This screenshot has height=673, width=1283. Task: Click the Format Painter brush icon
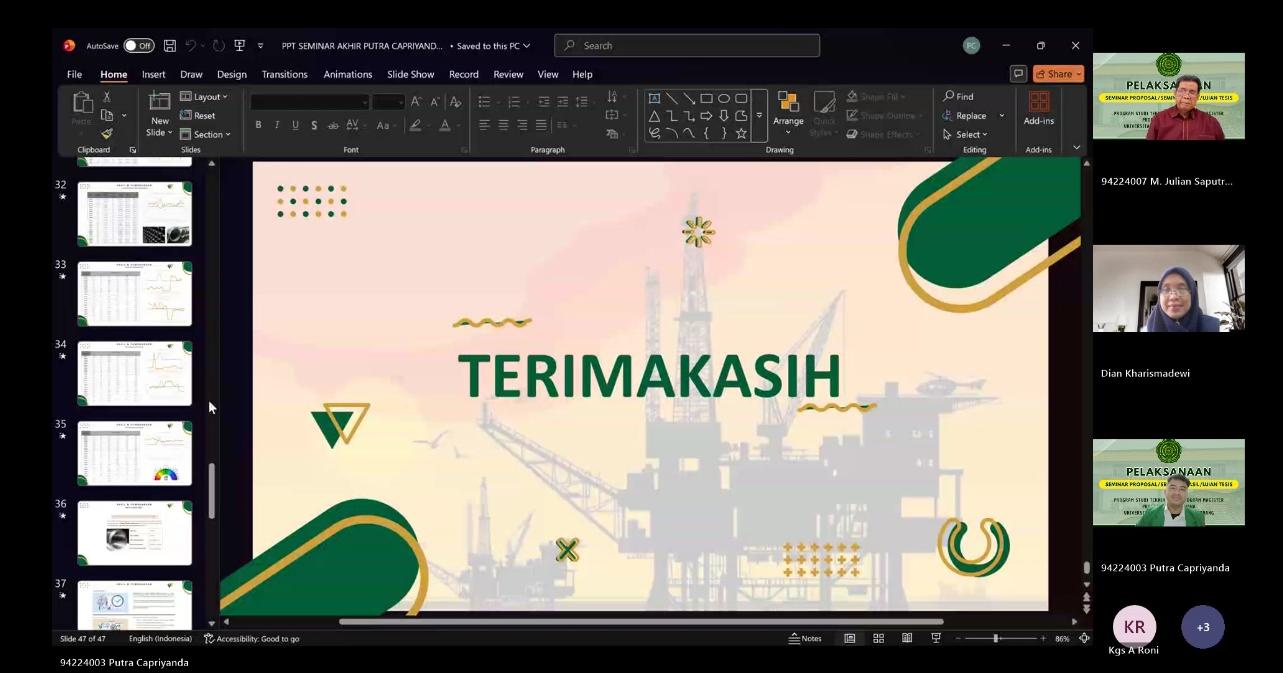coord(107,134)
